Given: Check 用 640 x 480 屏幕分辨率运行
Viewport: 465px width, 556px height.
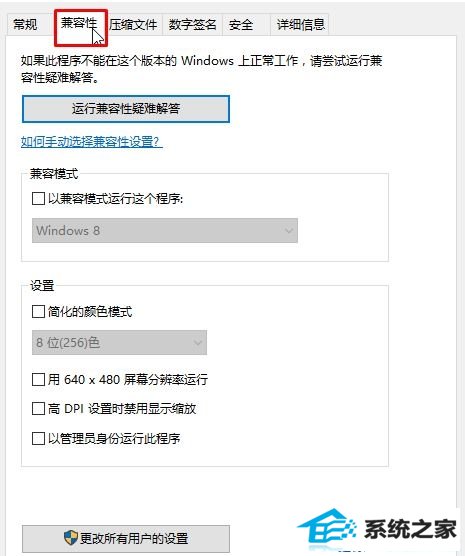Looking at the screenshot, I should 38,379.
